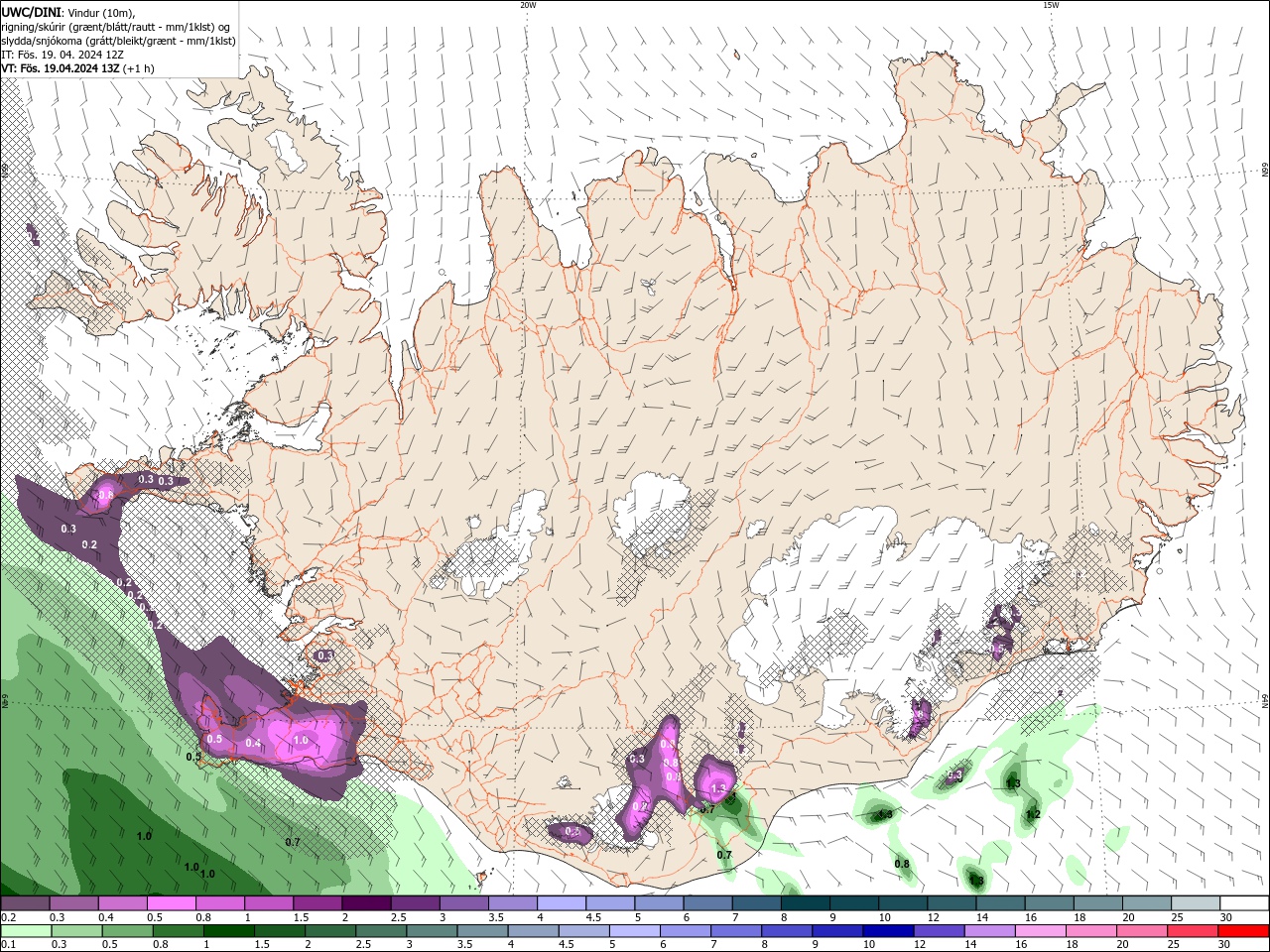
Task: Click the light blue rain swatch between 5 and 6
Action: point(635,931)
